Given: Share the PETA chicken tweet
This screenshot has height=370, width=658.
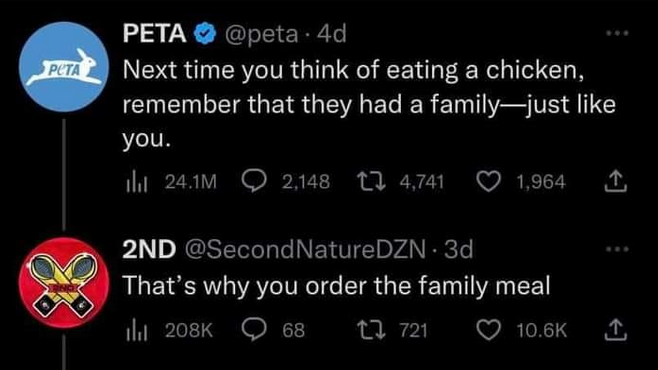Looking at the screenshot, I should pyautogui.click(x=615, y=181).
